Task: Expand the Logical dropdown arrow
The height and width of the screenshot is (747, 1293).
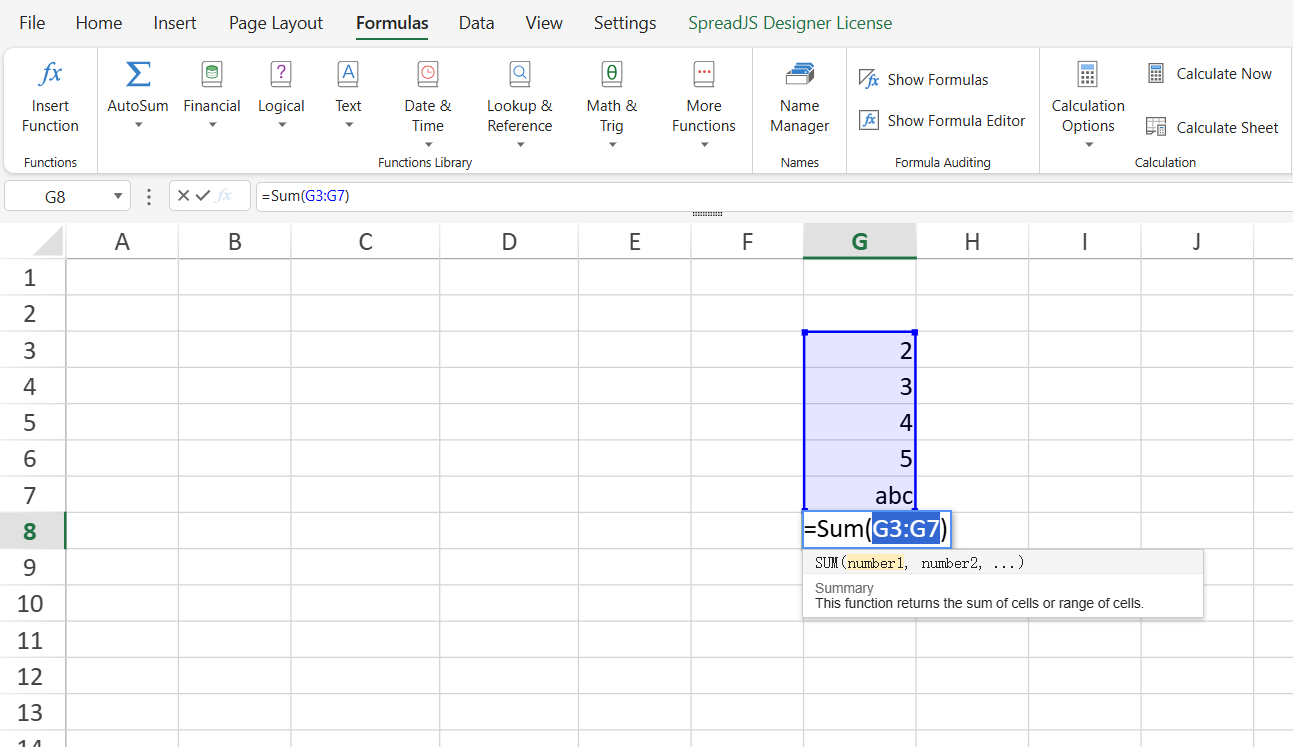Action: coord(281,125)
